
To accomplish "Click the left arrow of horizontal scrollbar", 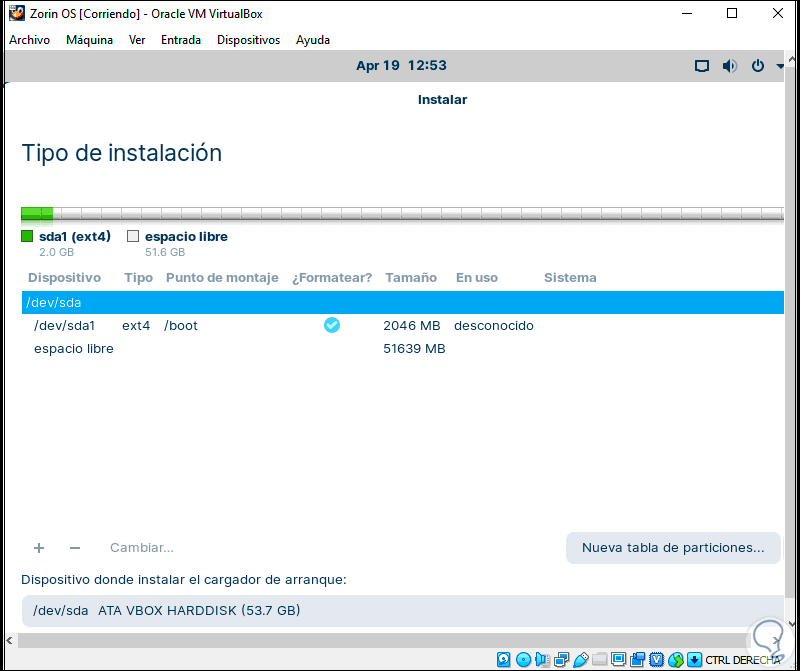I will click(x=9, y=640).
